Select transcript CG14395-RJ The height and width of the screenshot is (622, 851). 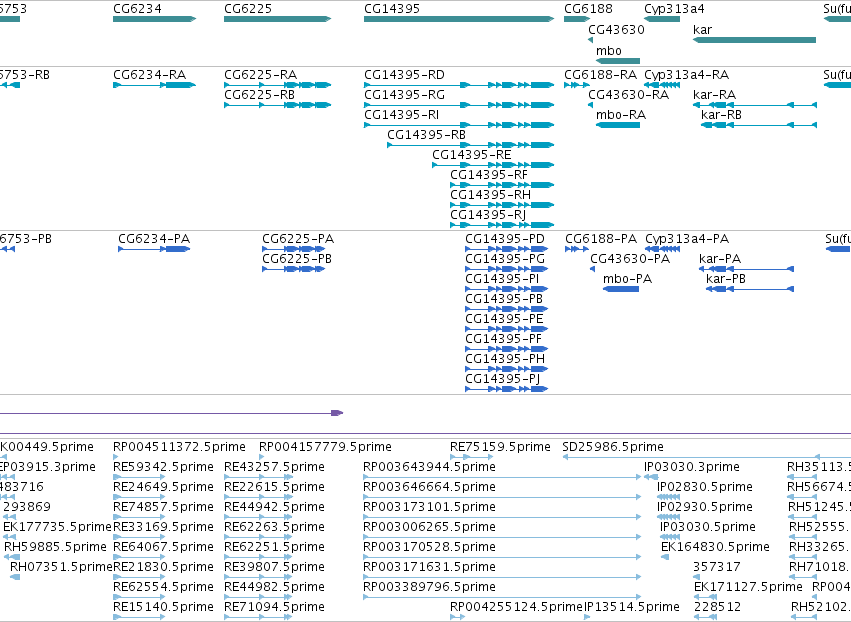pyautogui.click(x=488, y=215)
